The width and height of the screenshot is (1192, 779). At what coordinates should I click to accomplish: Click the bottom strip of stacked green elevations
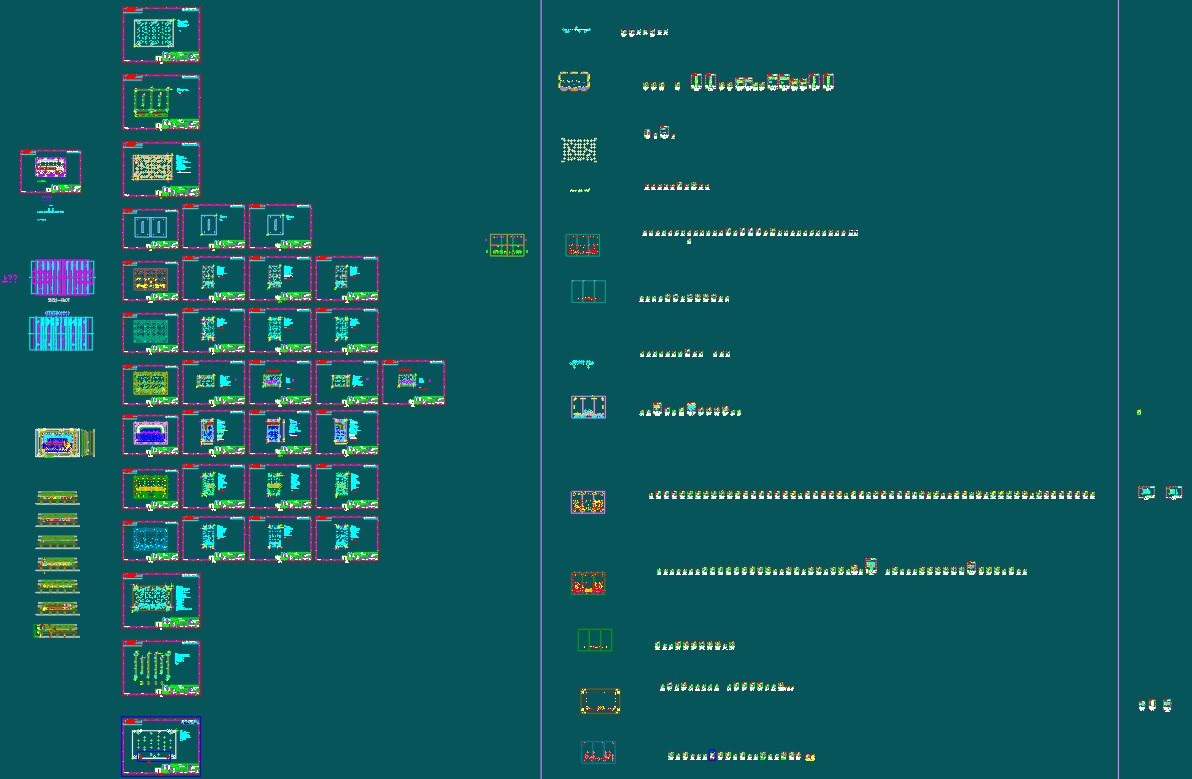[57, 630]
